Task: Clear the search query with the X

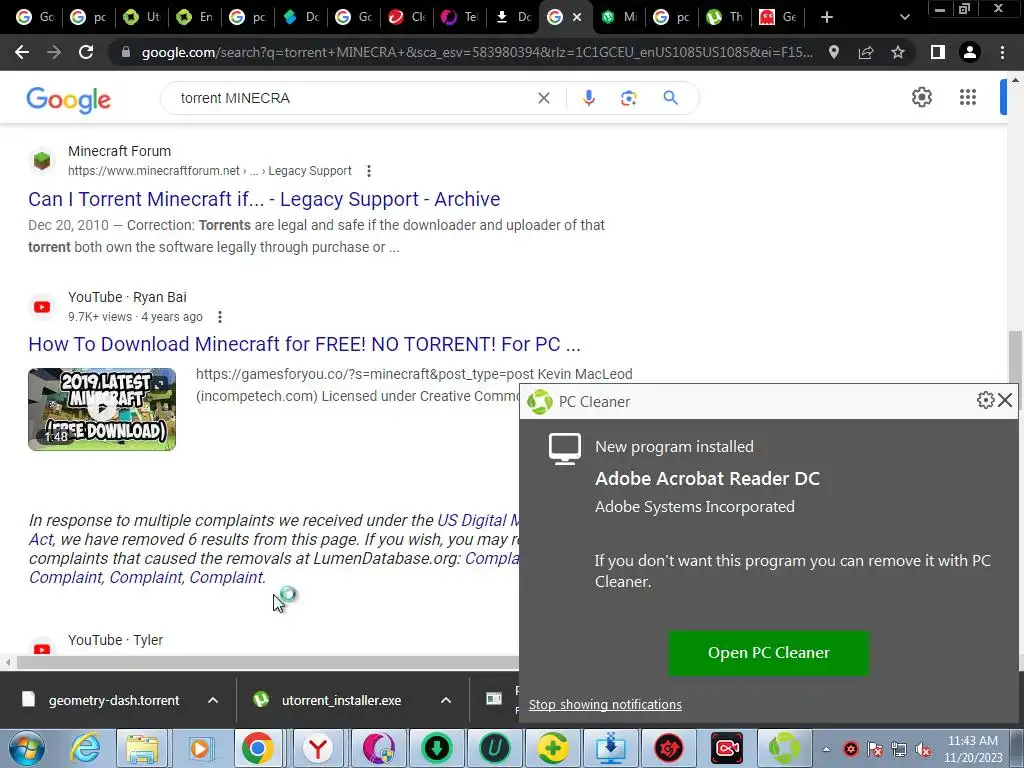Action: pos(543,98)
